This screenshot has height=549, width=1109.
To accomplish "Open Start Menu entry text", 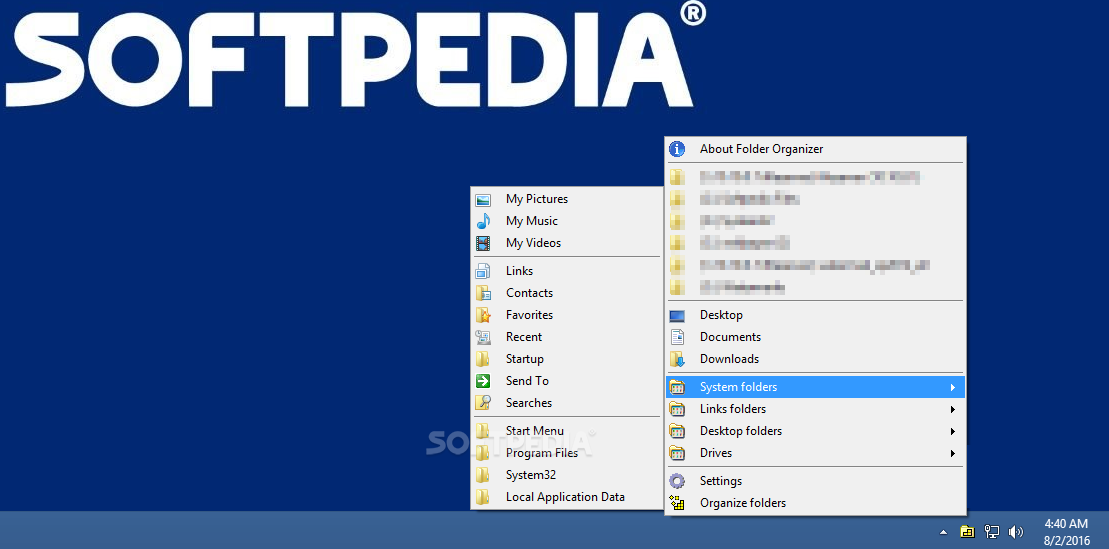I will (535, 431).
